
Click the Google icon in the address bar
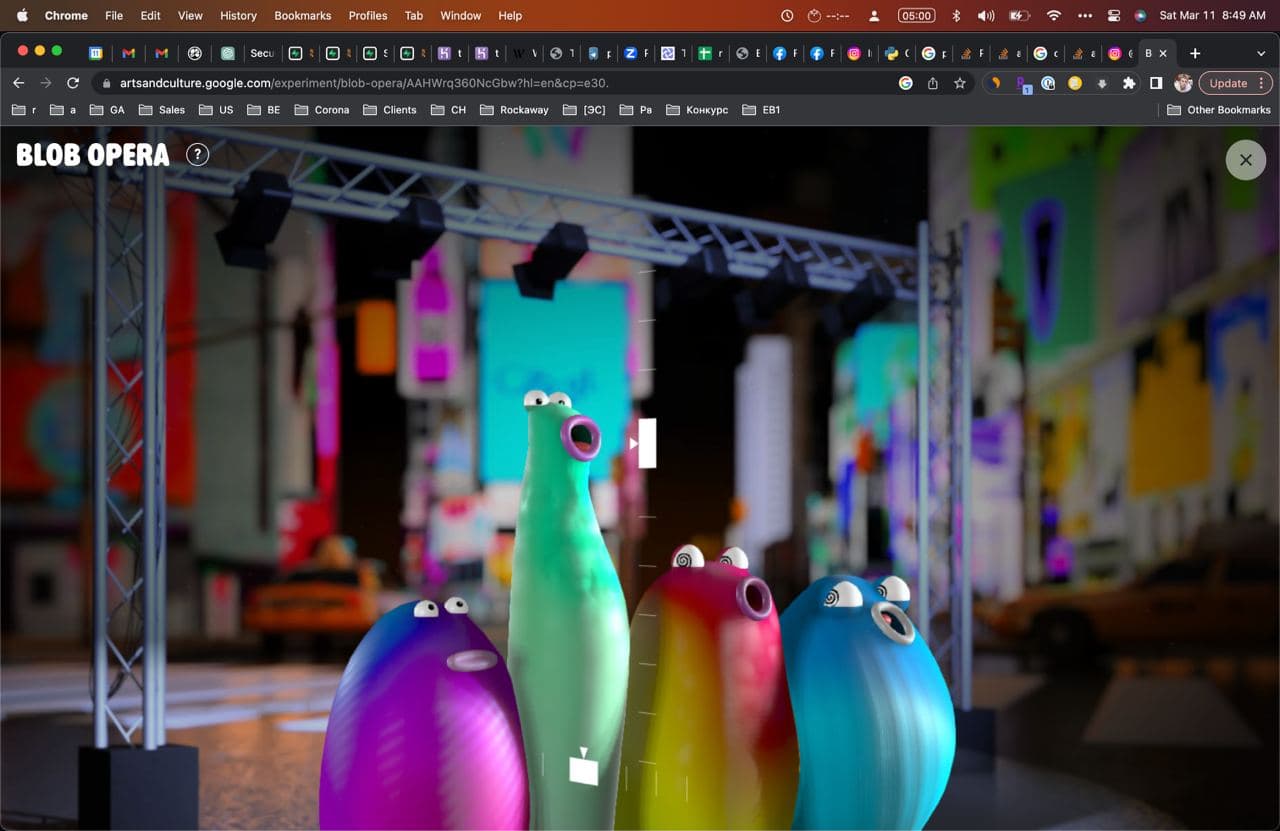tap(906, 83)
